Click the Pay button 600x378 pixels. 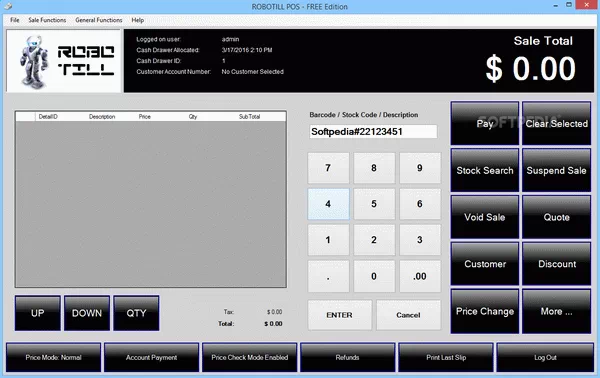tap(485, 123)
